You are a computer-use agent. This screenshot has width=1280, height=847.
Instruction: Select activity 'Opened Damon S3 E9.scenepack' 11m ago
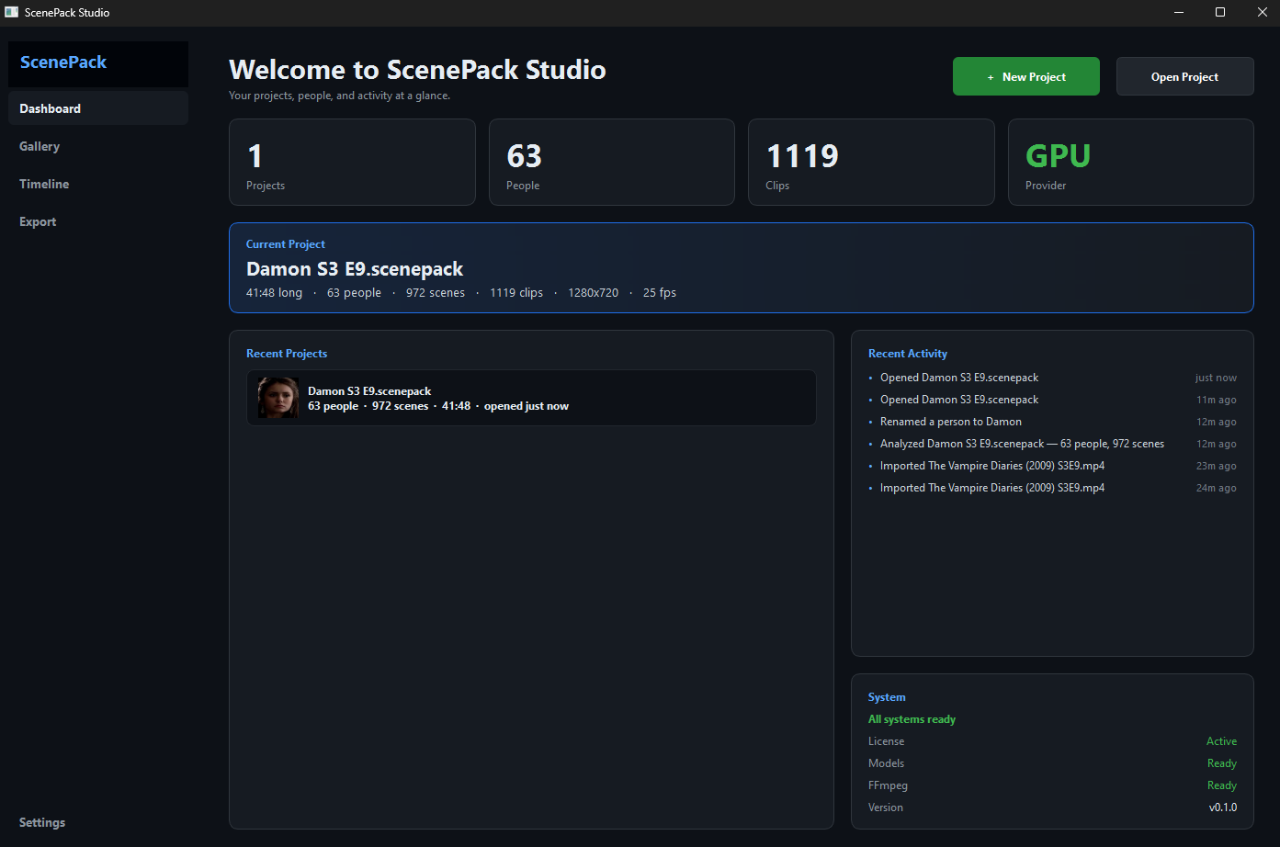[x=1052, y=400]
